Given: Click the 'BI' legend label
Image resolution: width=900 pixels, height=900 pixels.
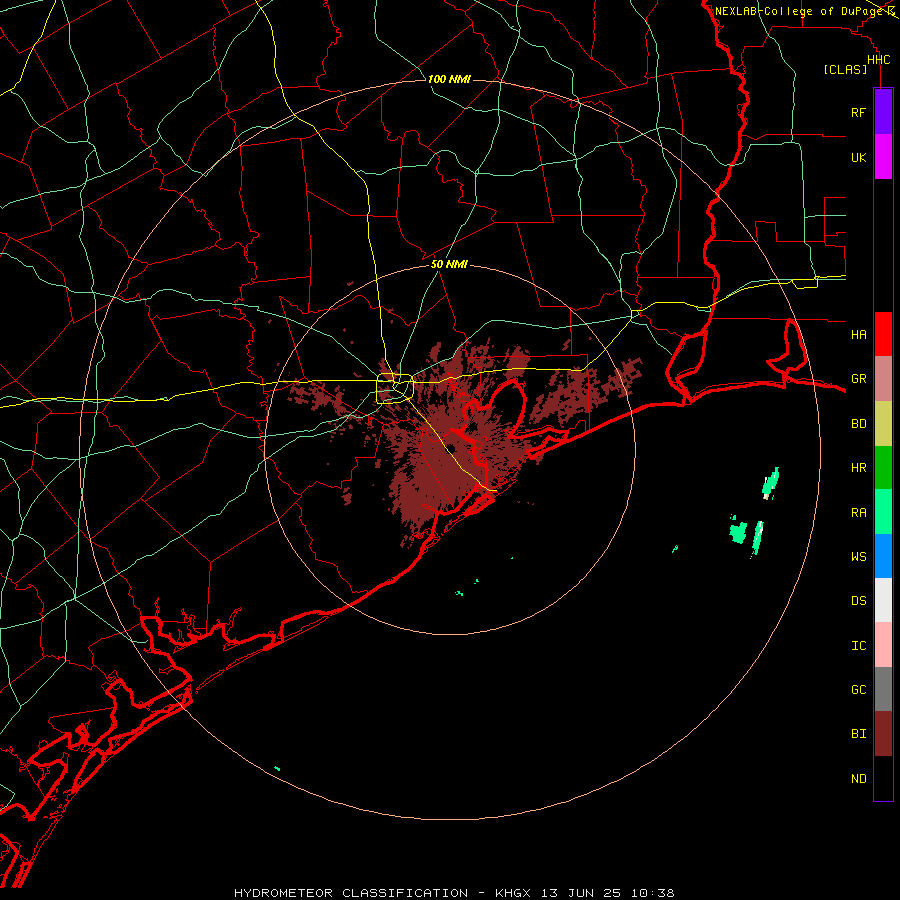Looking at the screenshot, I should [x=858, y=734].
